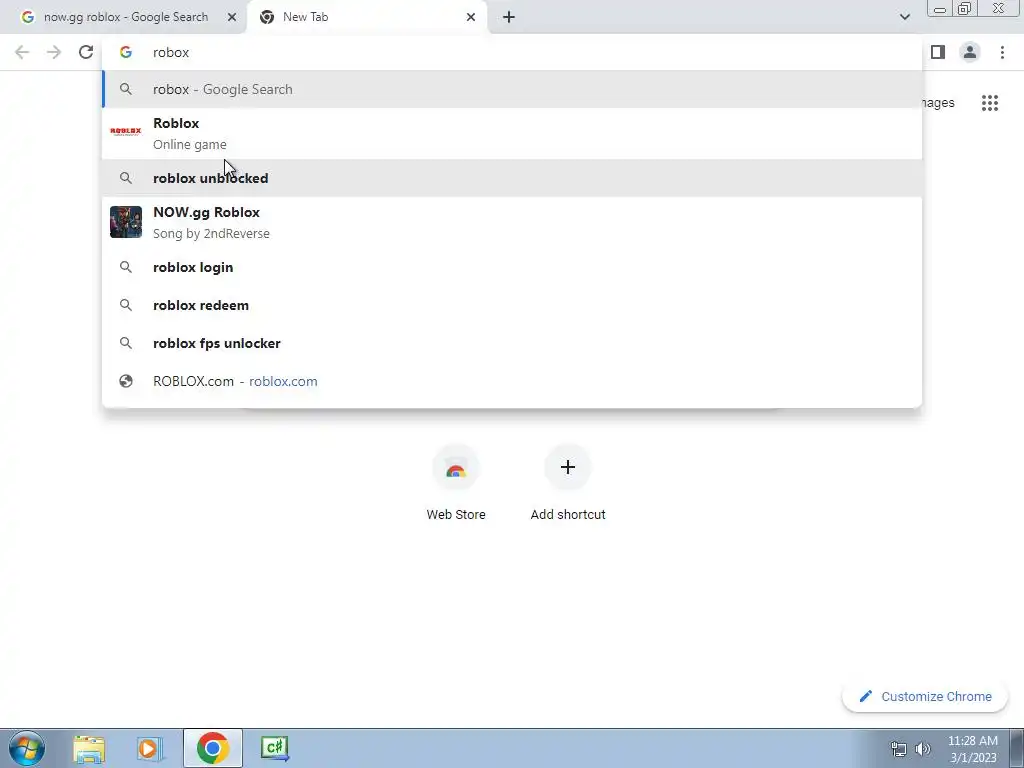Open a new tab with the plus button

point(509,17)
